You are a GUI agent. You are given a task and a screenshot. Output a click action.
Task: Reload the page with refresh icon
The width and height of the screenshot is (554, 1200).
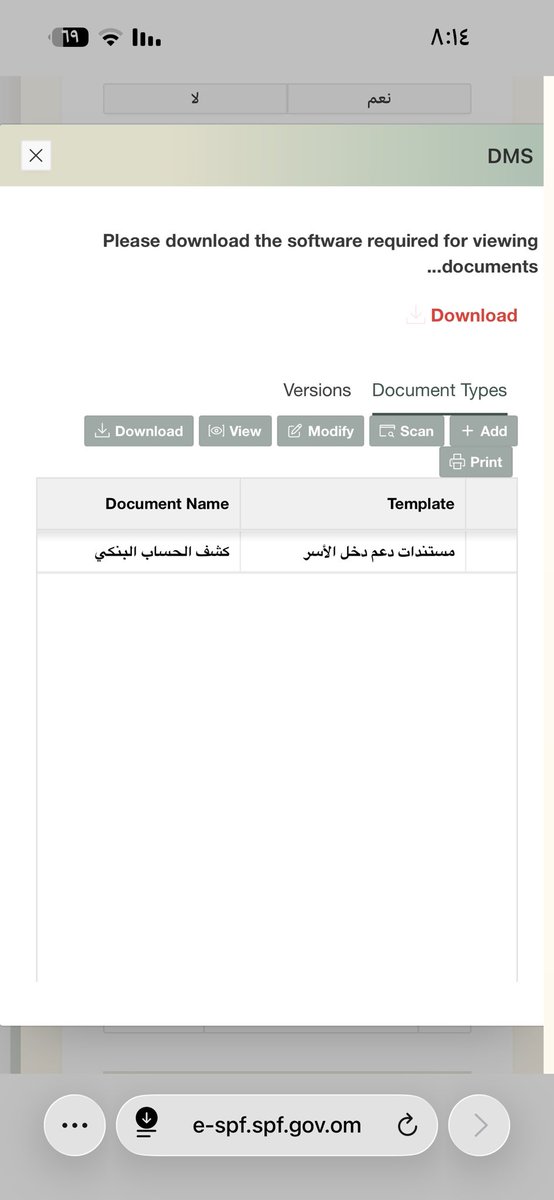point(407,1126)
